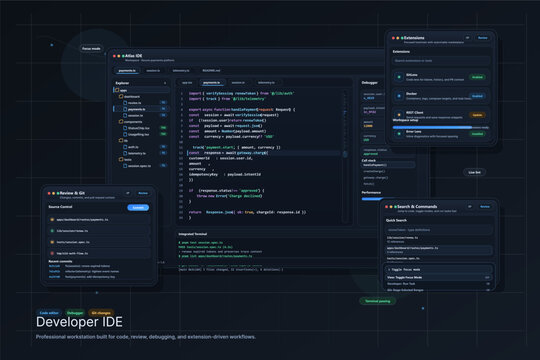Click the status badge on the GitLens row
This screenshot has width=540, height=360.
point(477,77)
